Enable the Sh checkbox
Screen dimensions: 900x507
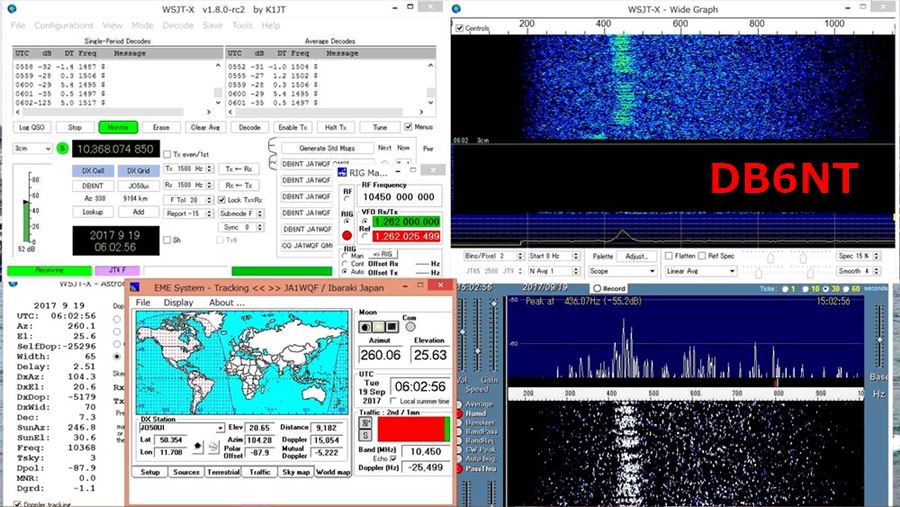pos(167,240)
